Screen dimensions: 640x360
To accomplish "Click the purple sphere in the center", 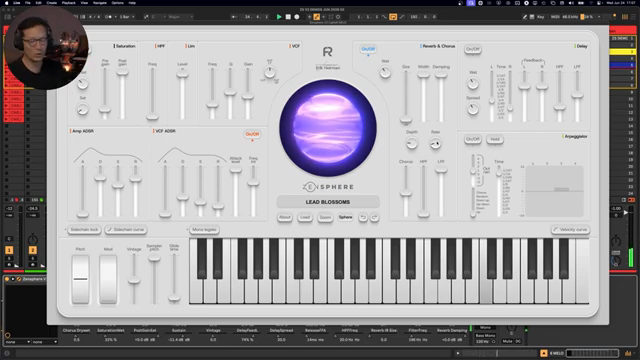I will pyautogui.click(x=328, y=128).
